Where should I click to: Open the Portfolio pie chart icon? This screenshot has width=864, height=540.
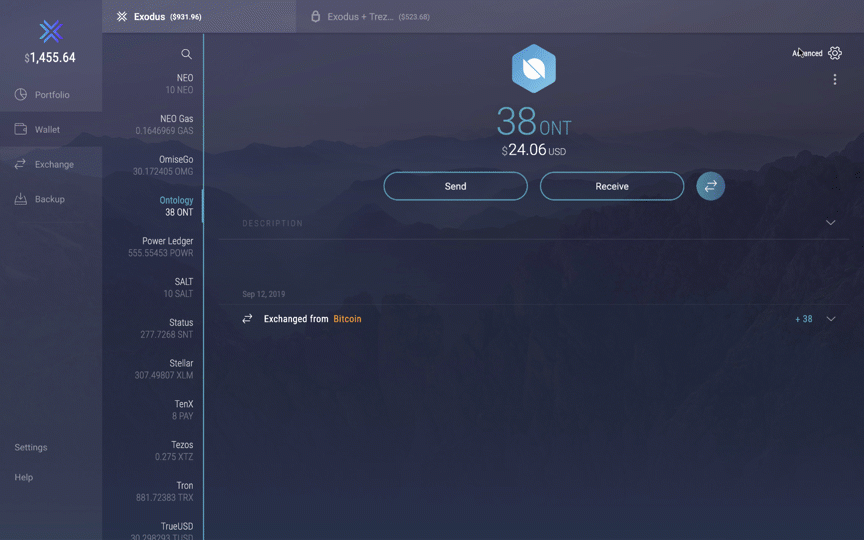pos(20,94)
